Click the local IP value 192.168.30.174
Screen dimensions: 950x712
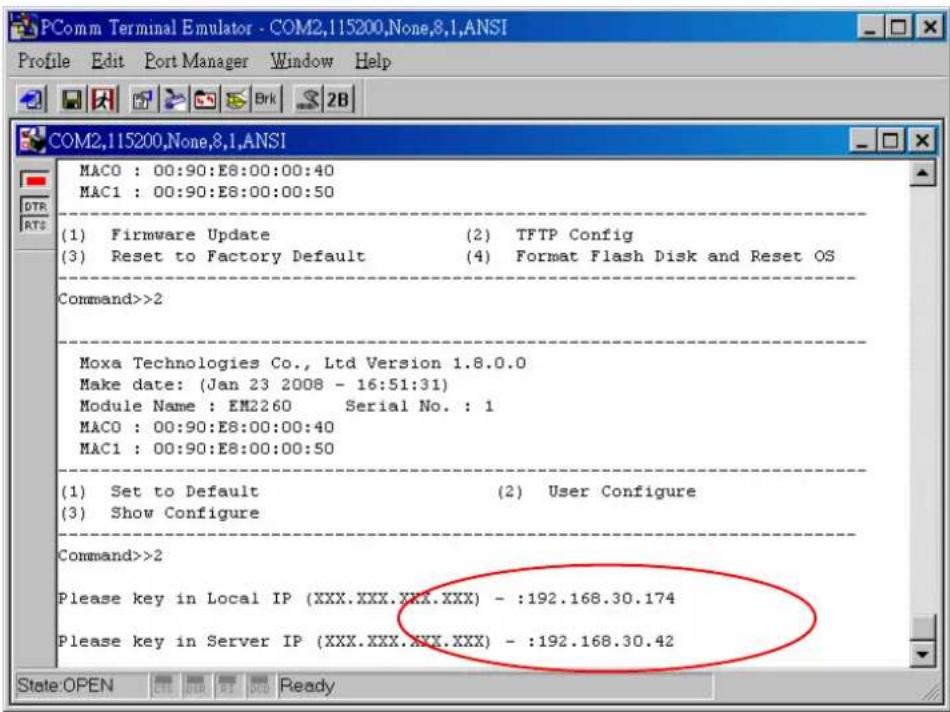pos(600,599)
